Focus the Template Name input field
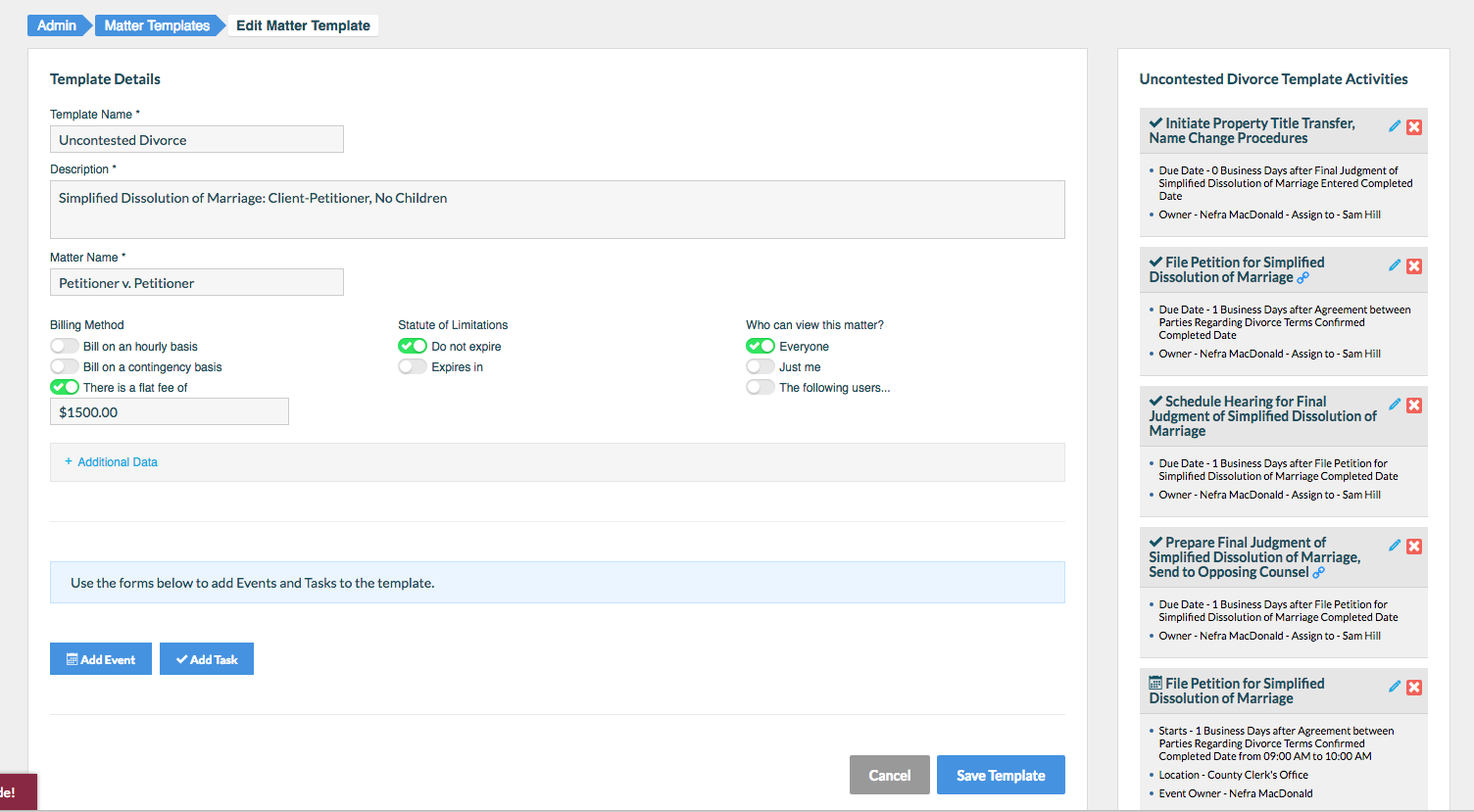 [197, 140]
